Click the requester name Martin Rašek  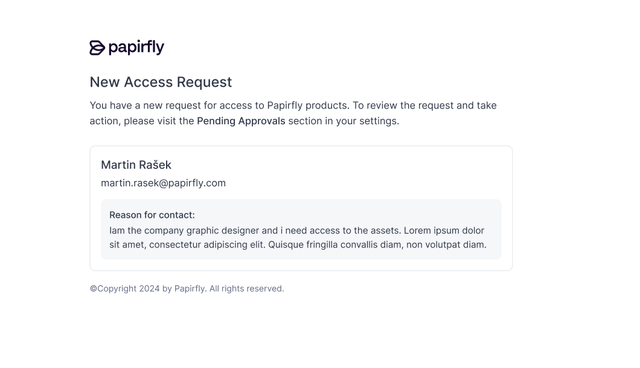click(x=136, y=165)
